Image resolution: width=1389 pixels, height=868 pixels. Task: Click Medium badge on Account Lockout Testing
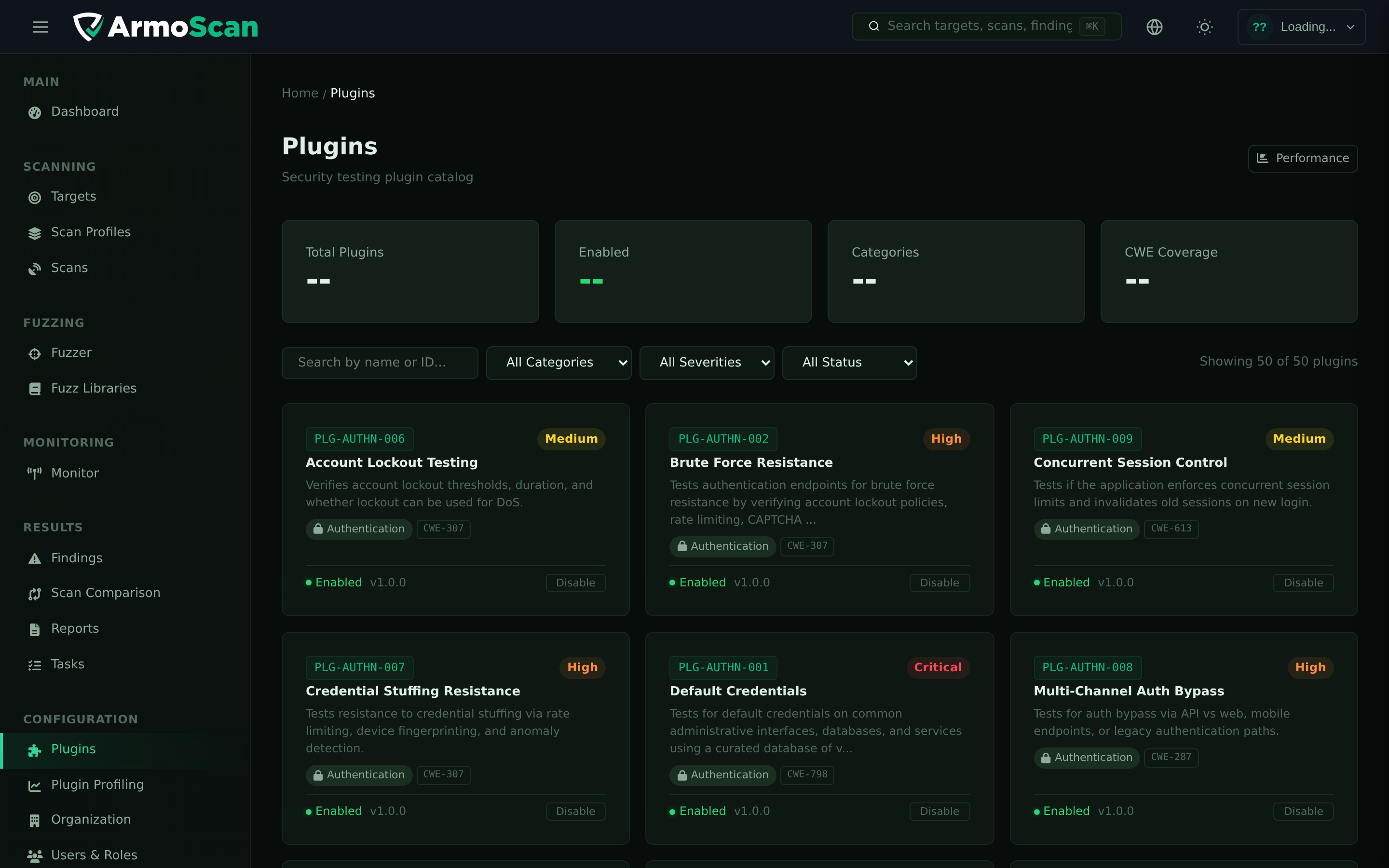point(571,439)
